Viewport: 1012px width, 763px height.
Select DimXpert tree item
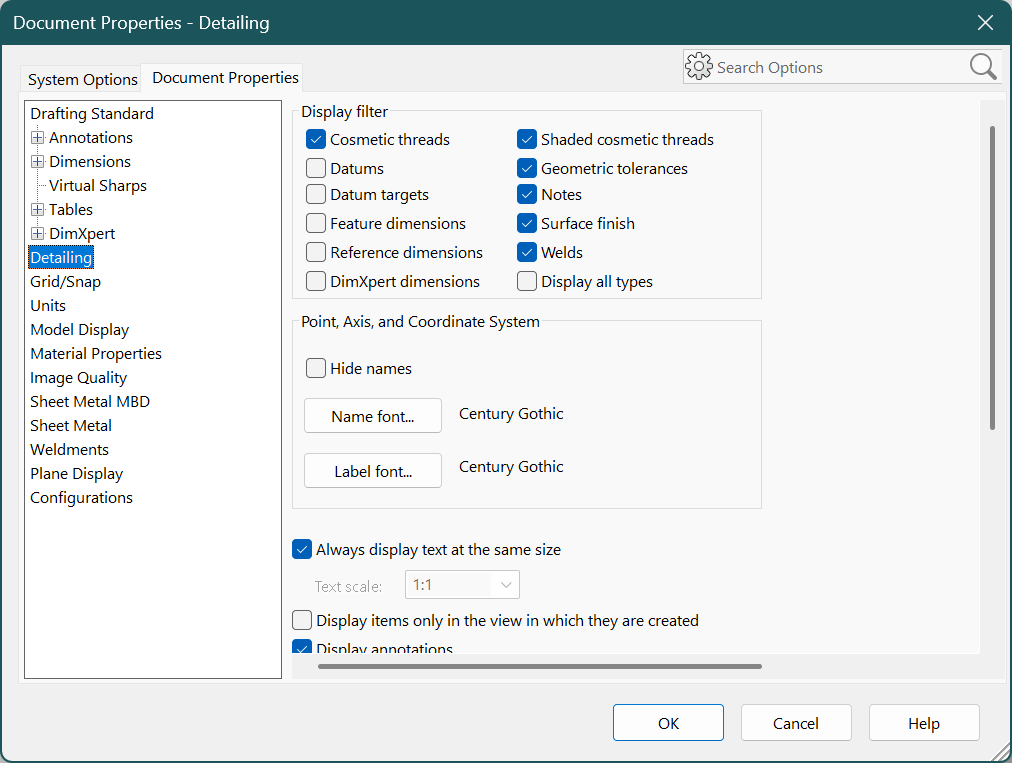pyautogui.click(x=81, y=234)
